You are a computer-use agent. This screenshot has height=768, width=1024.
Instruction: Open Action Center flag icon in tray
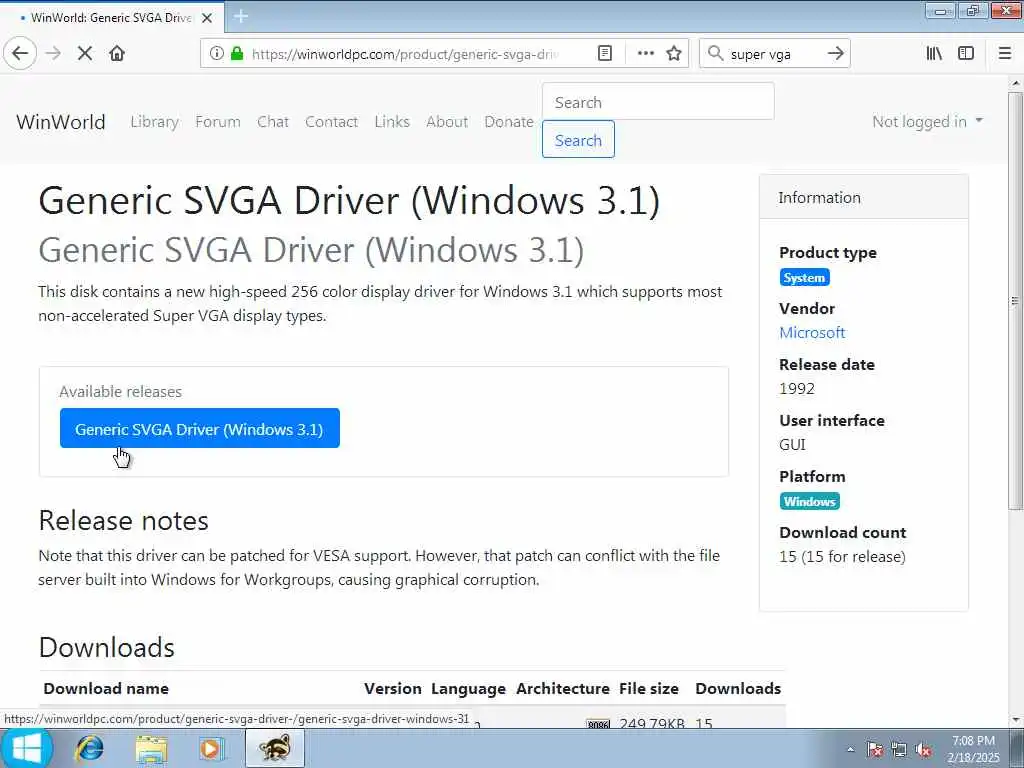point(874,749)
